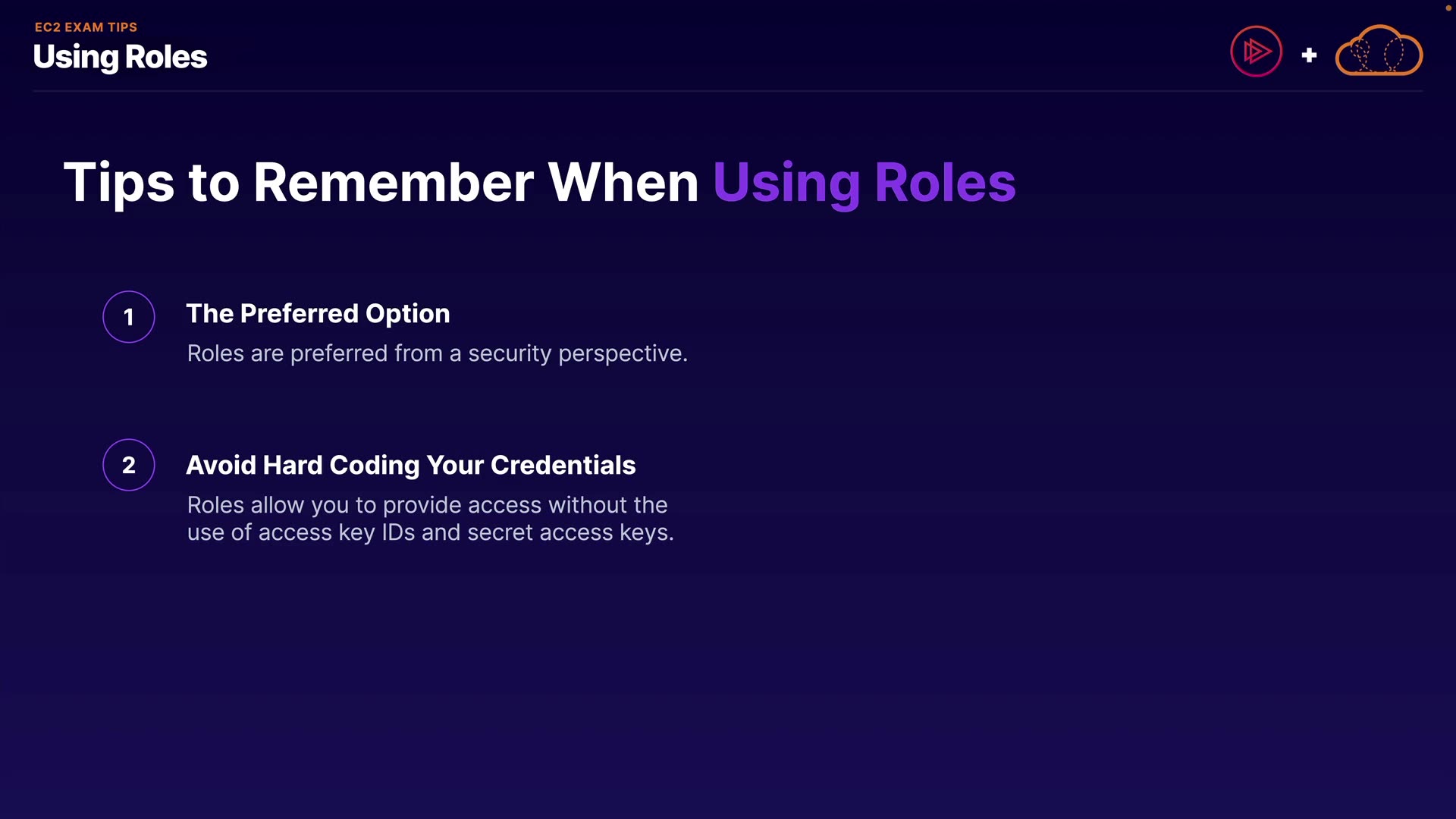Select "The Preferred Option" tip heading
The height and width of the screenshot is (819, 1456).
[x=318, y=314]
